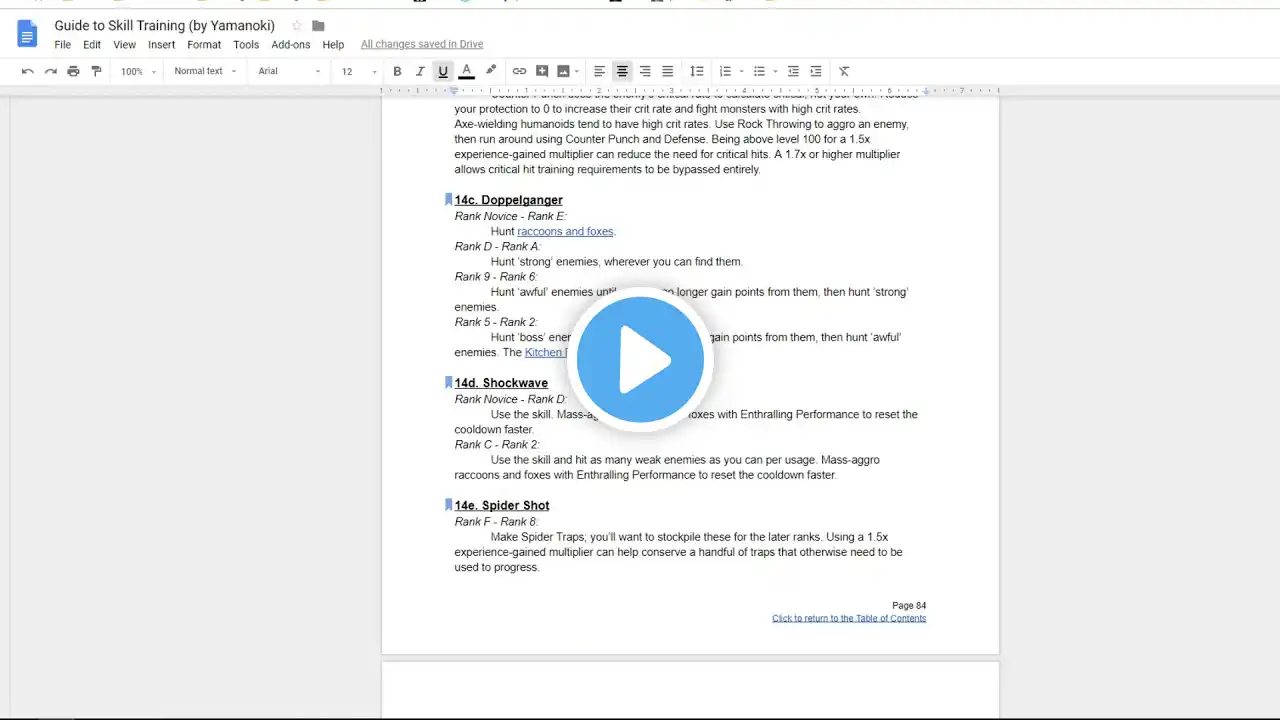
Task: Click the 'Rank Novice - Rank E:' line
Action: (510, 217)
